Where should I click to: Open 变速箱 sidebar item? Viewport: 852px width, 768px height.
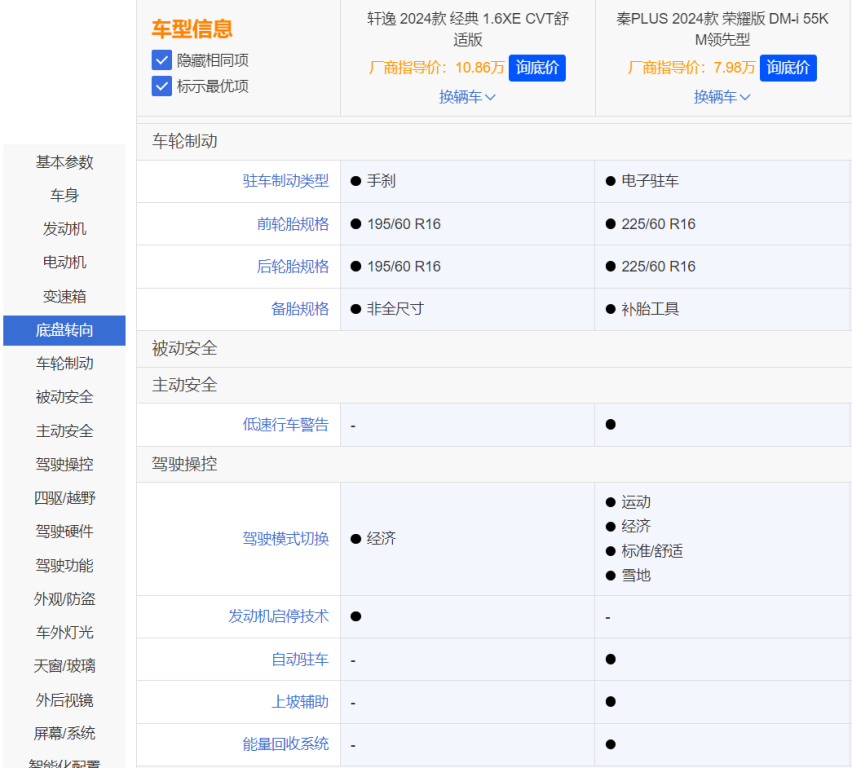coord(64,296)
